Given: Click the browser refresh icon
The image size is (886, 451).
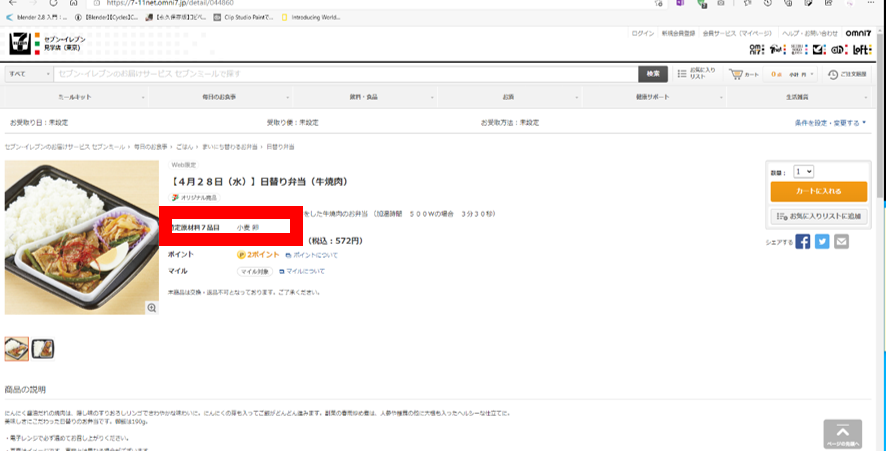Looking at the screenshot, I should [53, 3].
